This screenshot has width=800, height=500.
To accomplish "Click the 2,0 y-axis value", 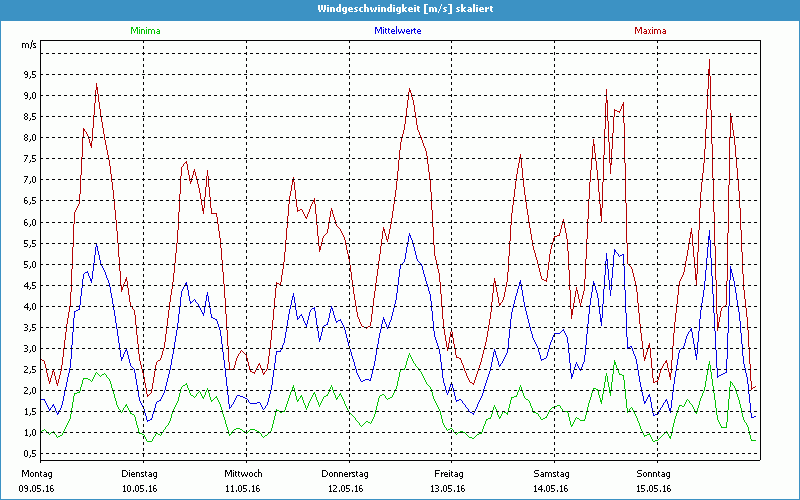I will (x=30, y=390).
